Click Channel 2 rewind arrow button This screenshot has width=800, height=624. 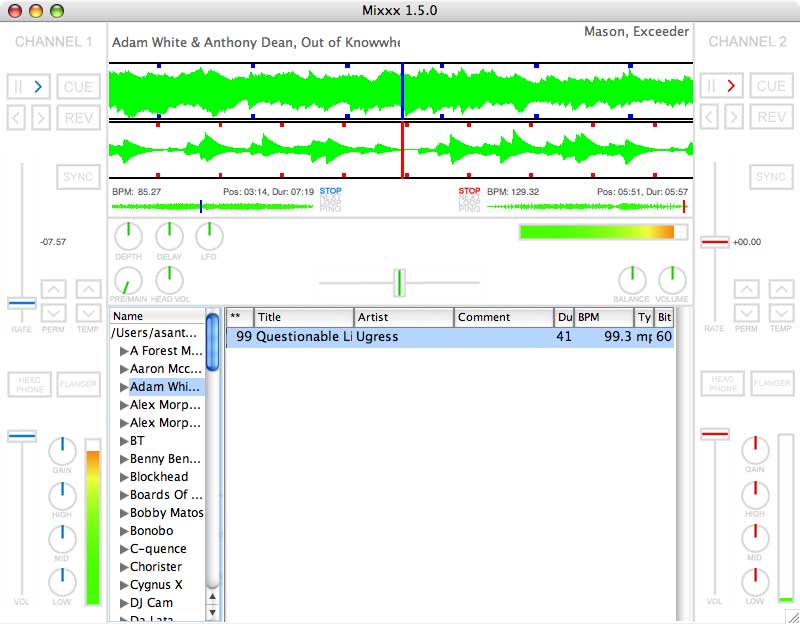[709, 118]
